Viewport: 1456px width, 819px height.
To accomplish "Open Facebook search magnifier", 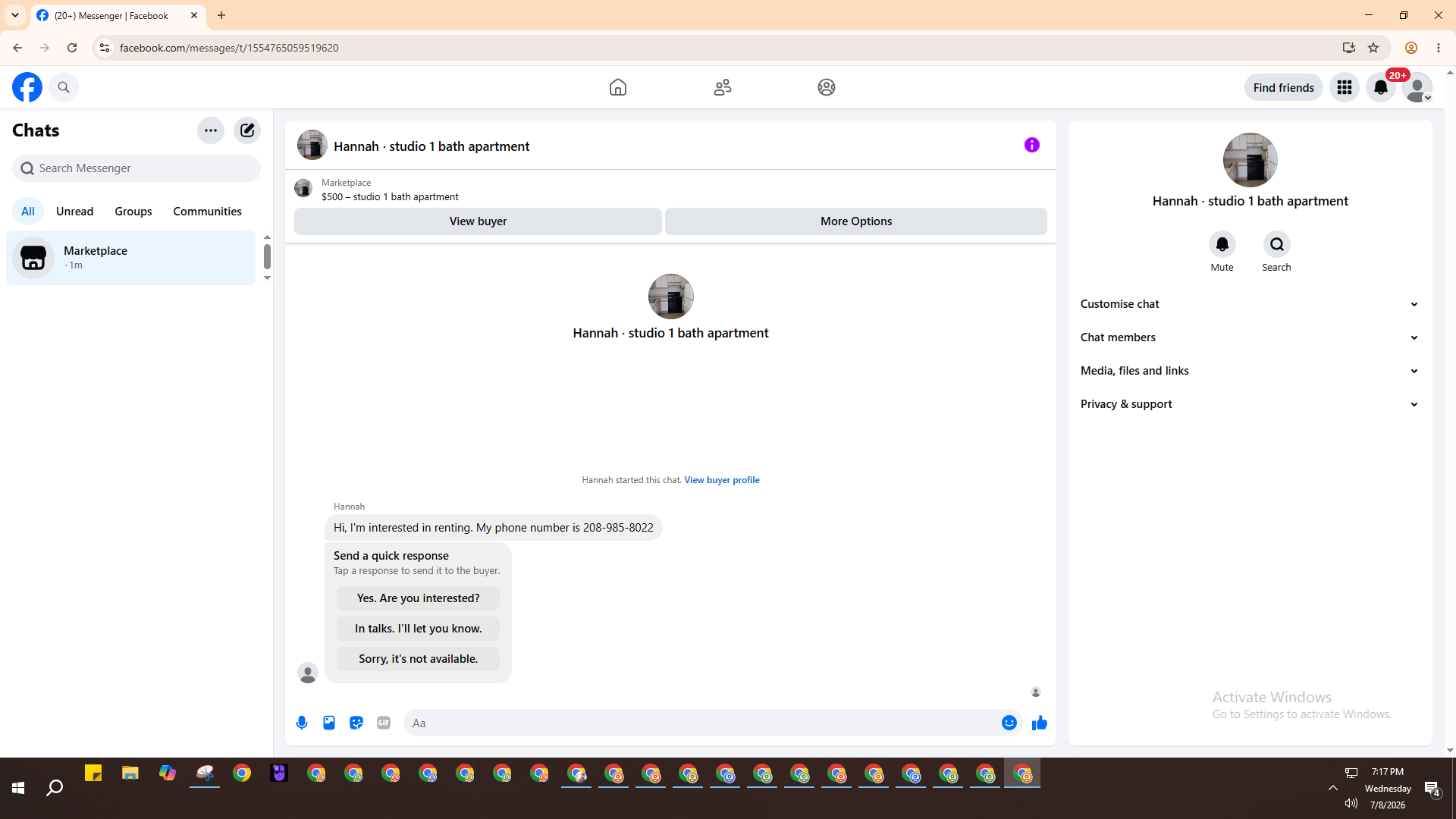I will click(x=64, y=87).
